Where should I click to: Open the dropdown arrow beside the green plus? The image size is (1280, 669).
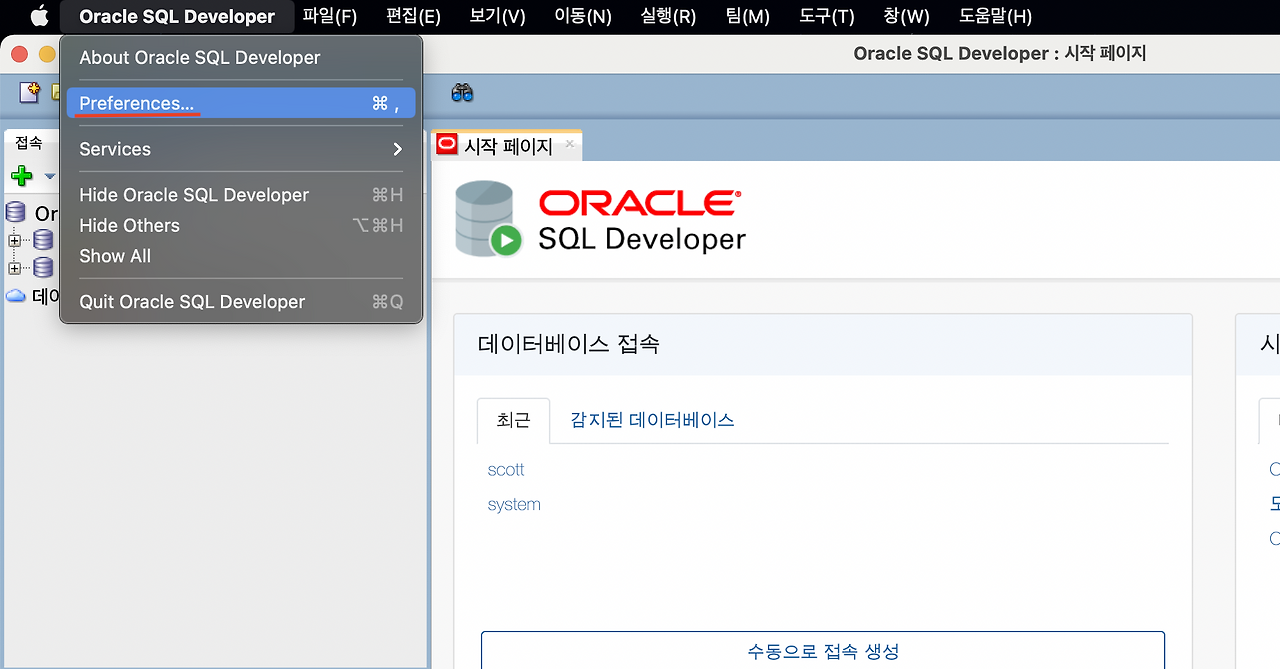[48, 177]
